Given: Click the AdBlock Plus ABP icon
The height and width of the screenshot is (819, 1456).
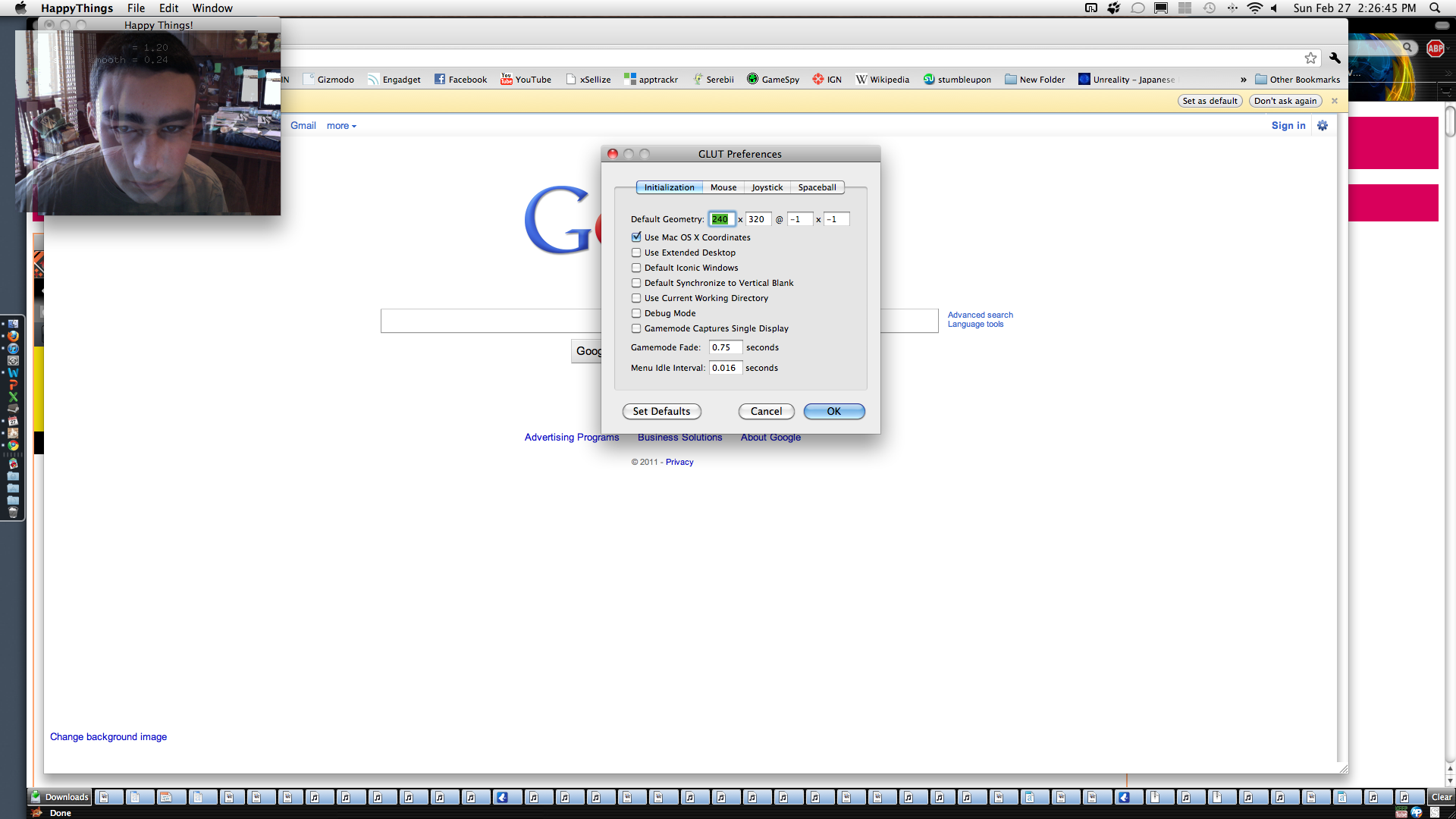Looking at the screenshot, I should pos(1435,49).
